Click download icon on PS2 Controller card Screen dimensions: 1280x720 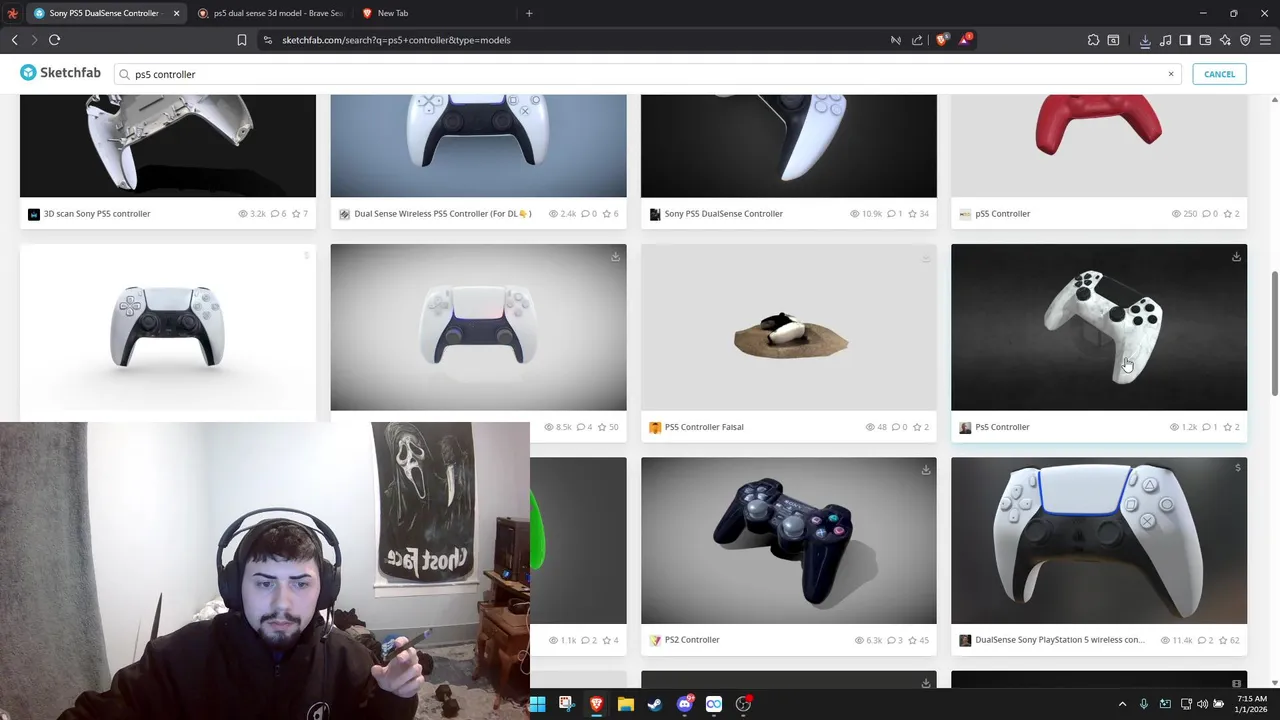[x=926, y=469]
